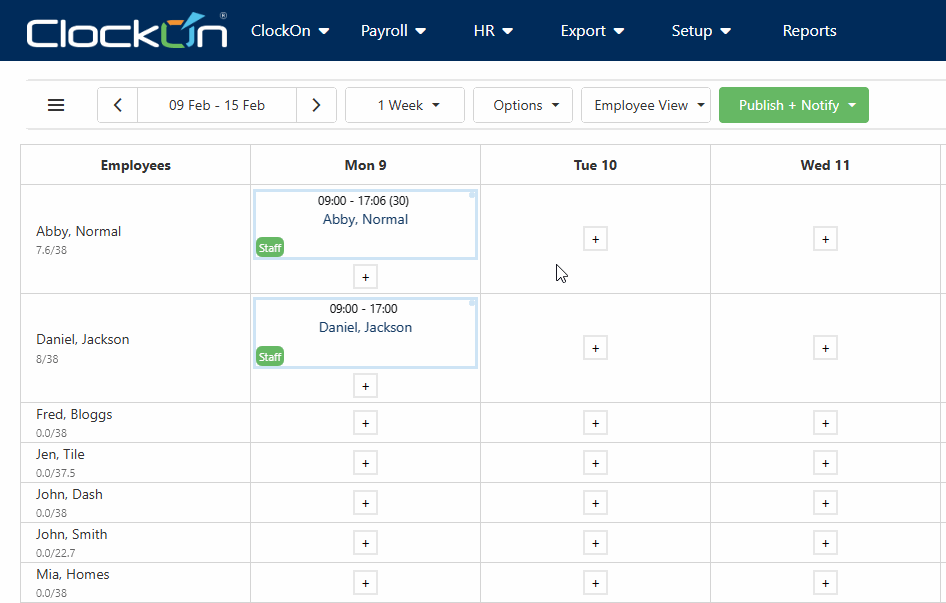The width and height of the screenshot is (946, 603).
Task: Click the green Staff tag on Daniel's shift
Action: coord(270,356)
